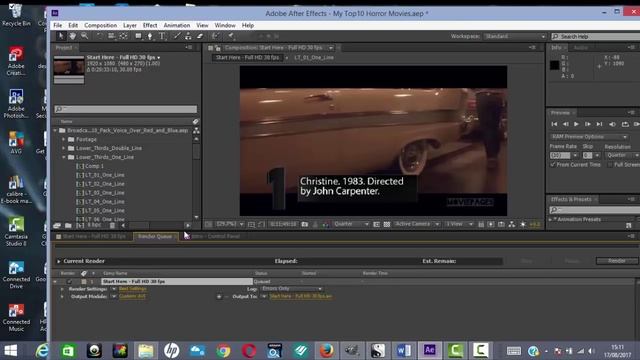Open the Effect menu
This screenshot has height=360, width=640.
[150, 25]
